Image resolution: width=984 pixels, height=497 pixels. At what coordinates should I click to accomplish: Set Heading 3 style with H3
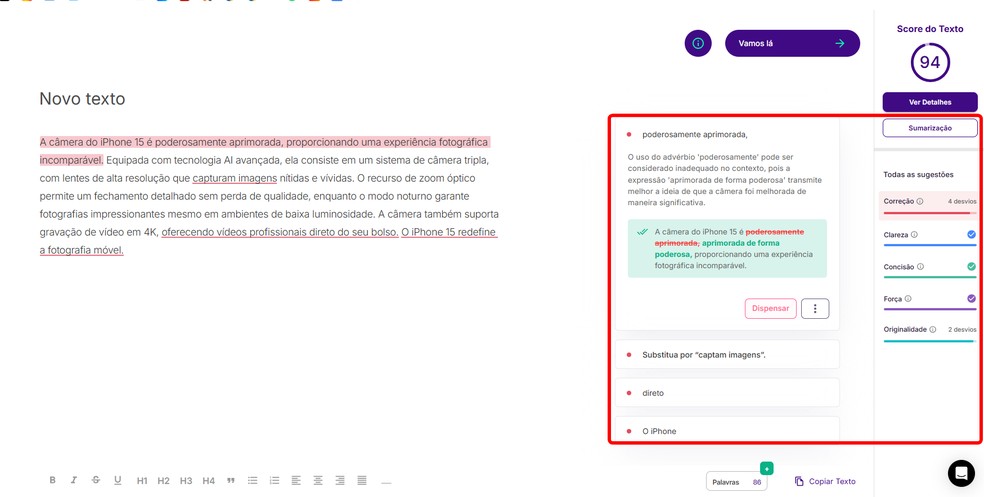186,481
